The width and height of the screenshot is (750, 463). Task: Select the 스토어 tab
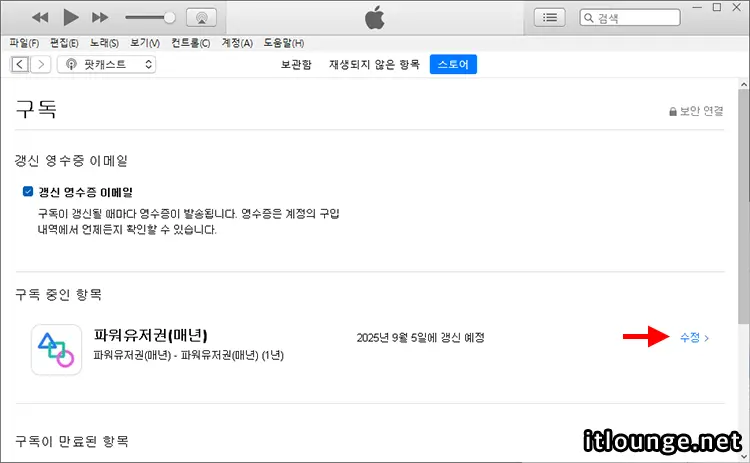tap(453, 65)
